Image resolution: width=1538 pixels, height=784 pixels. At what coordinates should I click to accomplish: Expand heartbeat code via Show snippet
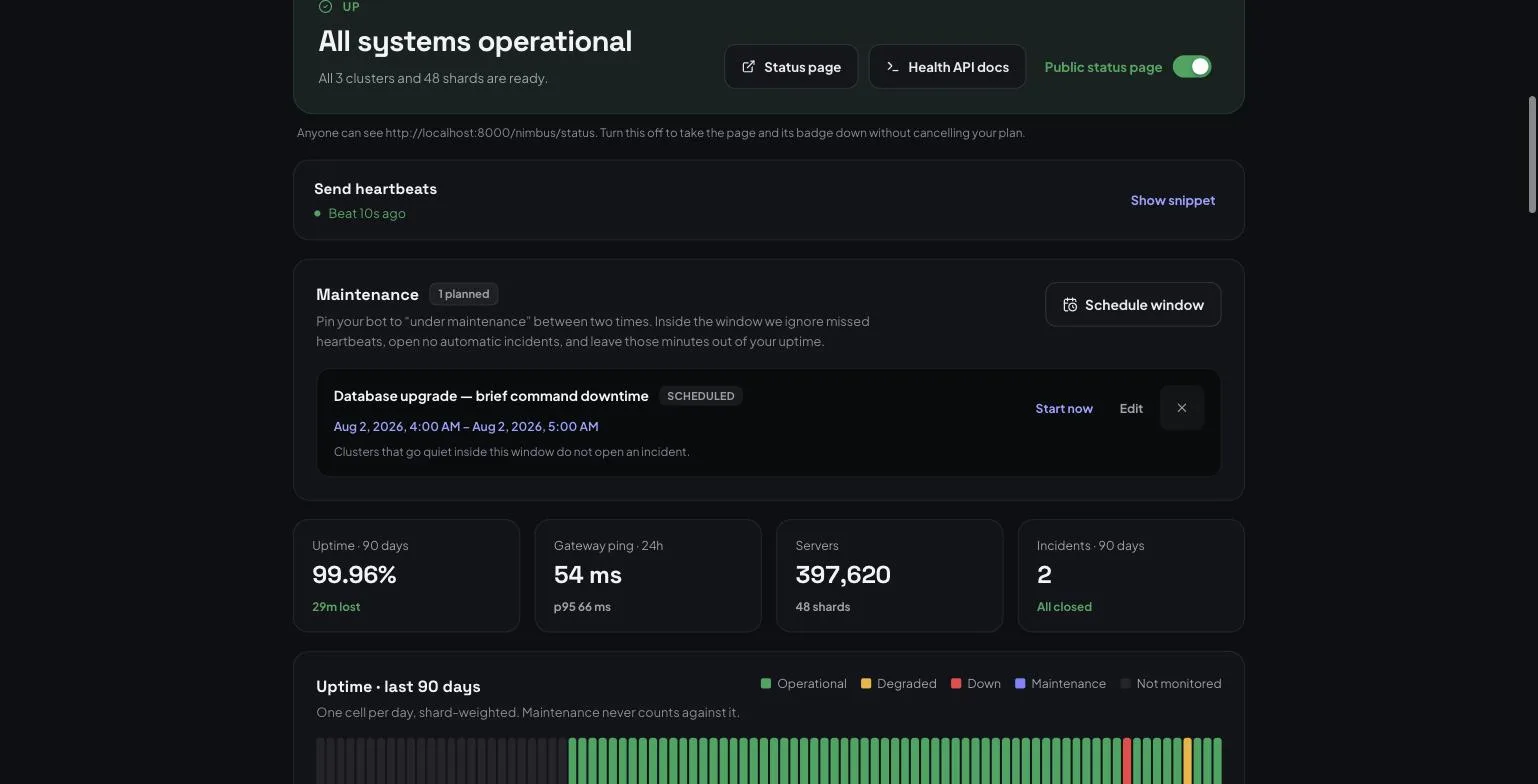pyautogui.click(x=1173, y=200)
